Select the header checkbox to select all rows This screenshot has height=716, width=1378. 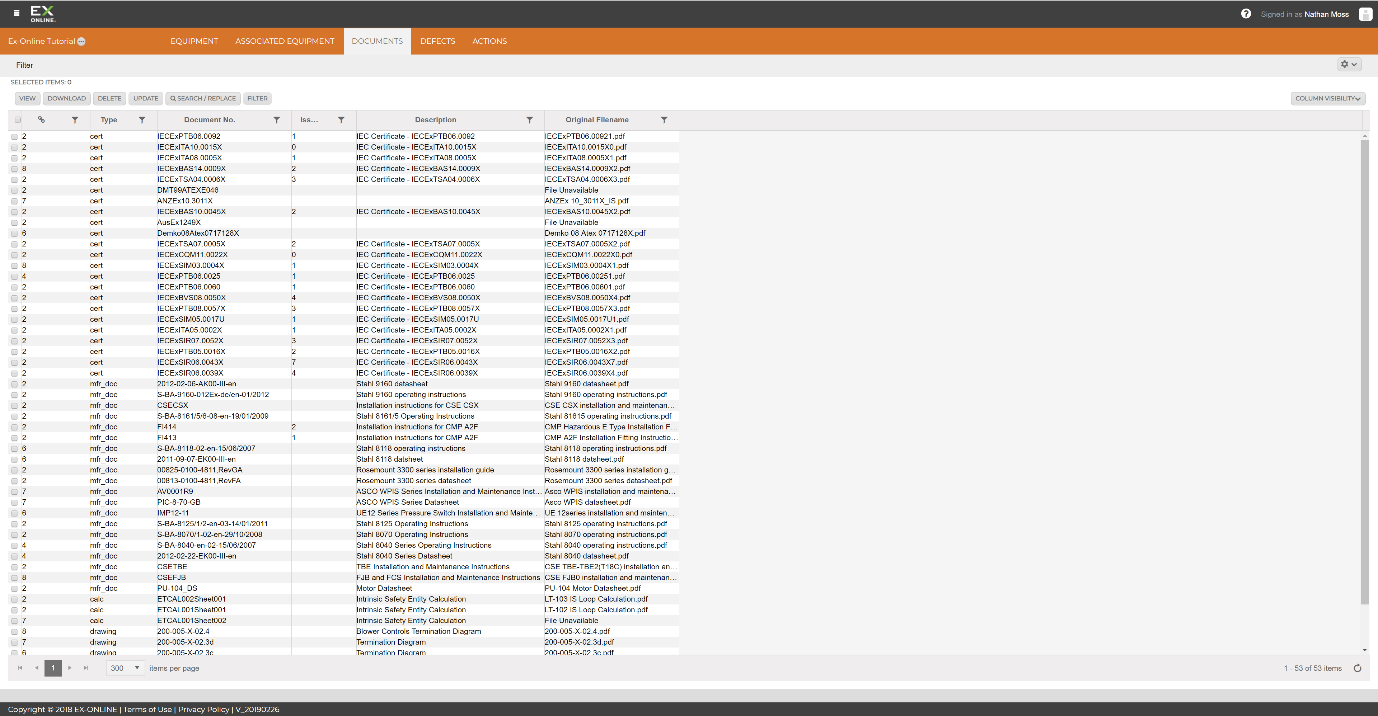tap(17, 119)
